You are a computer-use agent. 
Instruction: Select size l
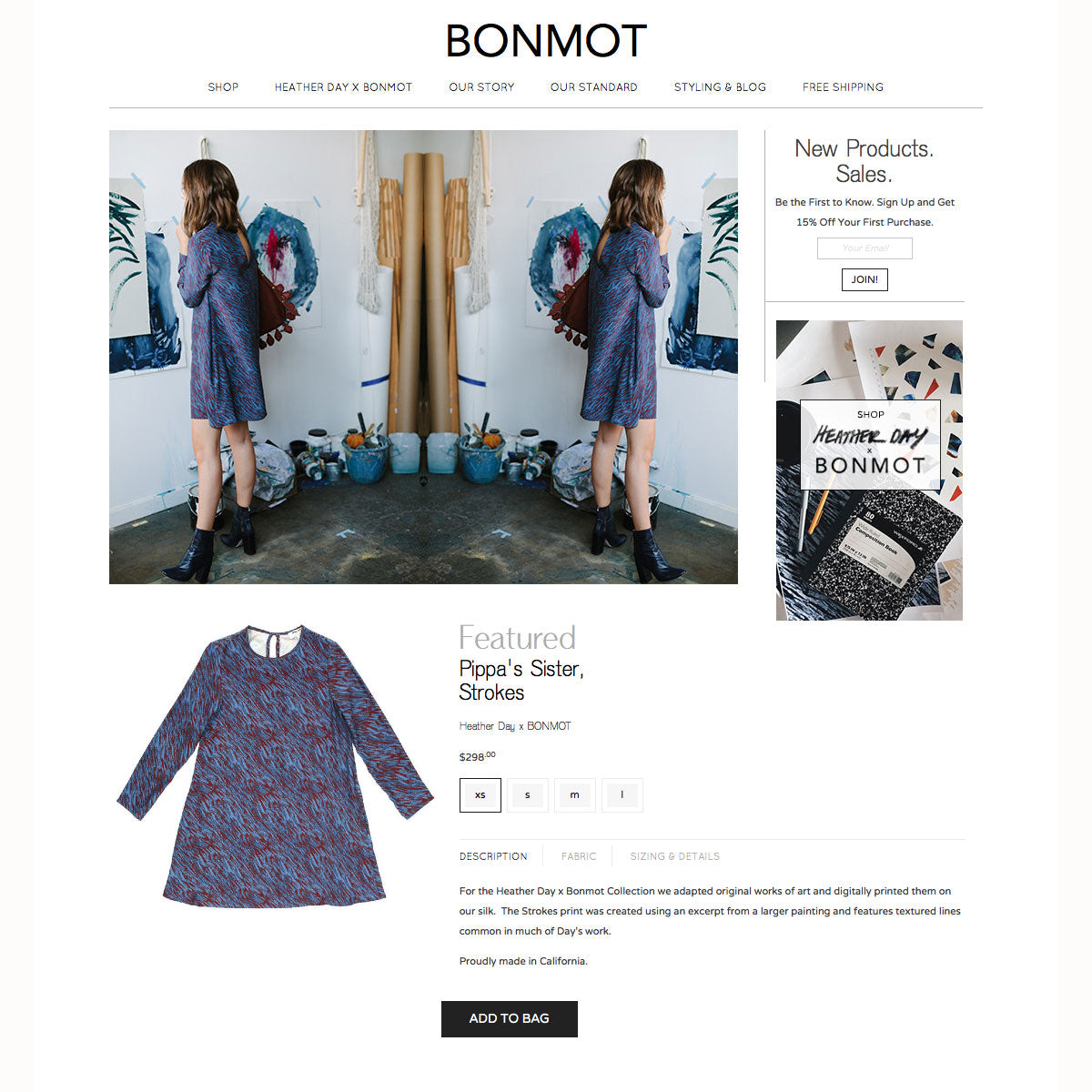tap(622, 795)
